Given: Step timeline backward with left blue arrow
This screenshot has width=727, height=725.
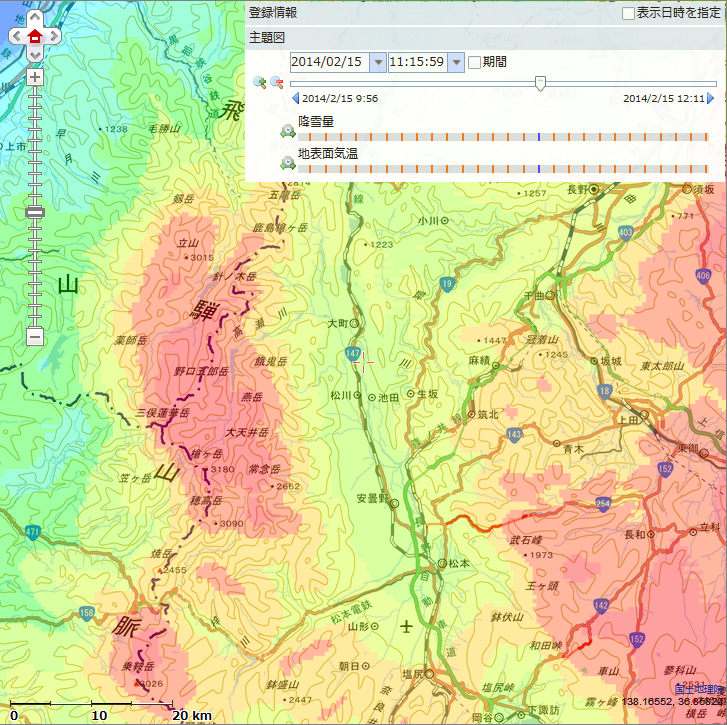Looking at the screenshot, I should tap(295, 98).
